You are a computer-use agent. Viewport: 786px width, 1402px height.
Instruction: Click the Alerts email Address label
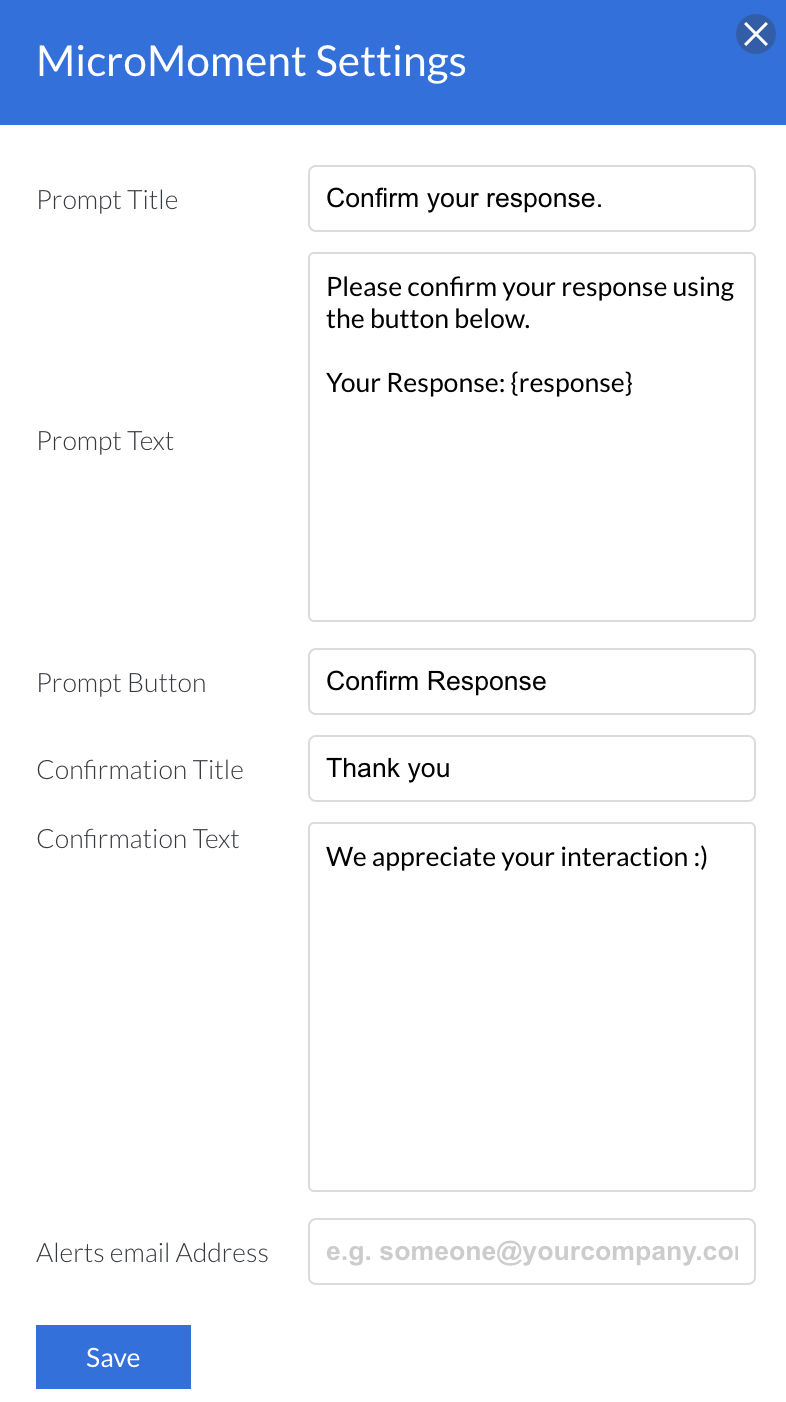pos(152,1253)
